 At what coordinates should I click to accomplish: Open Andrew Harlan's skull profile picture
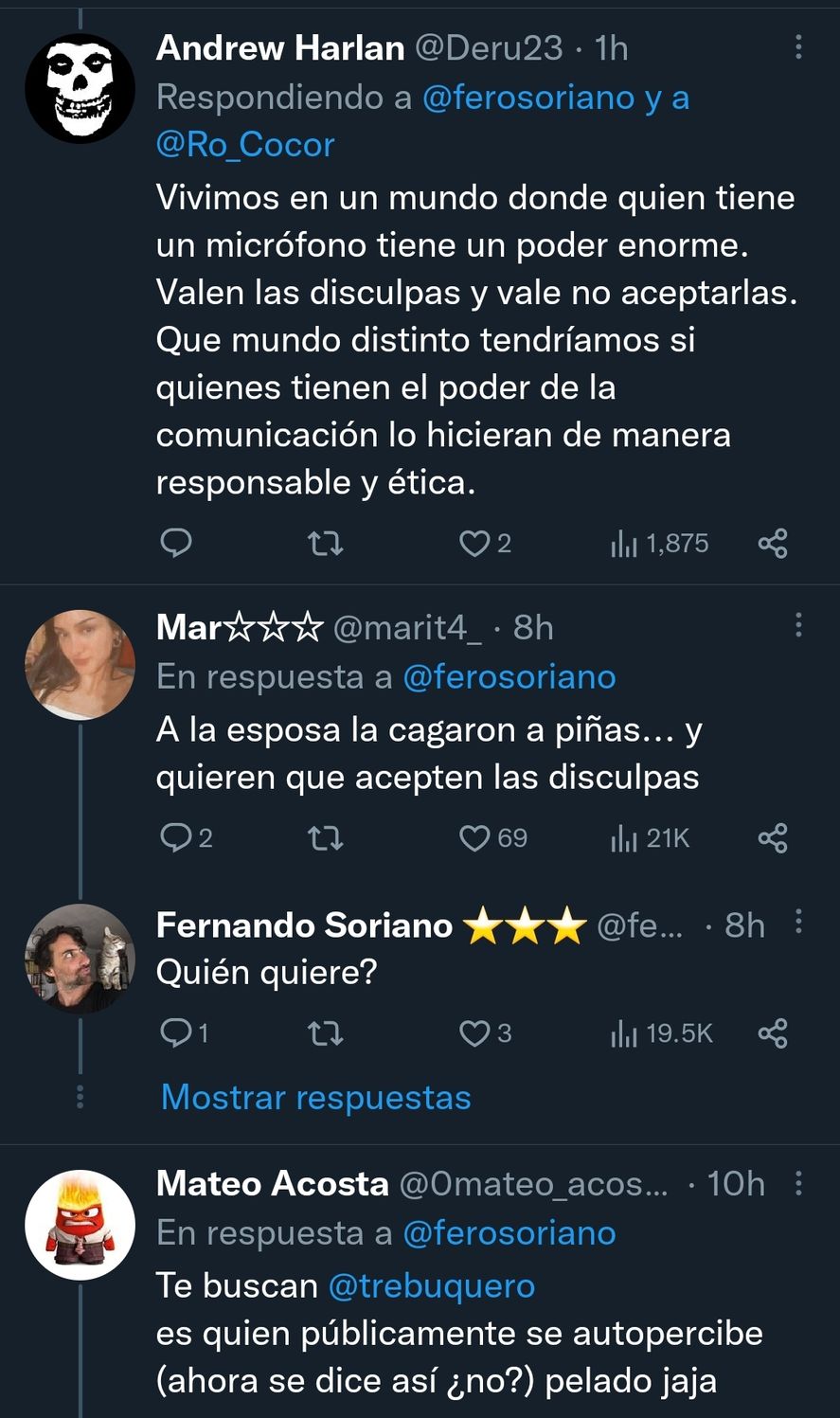[80, 88]
